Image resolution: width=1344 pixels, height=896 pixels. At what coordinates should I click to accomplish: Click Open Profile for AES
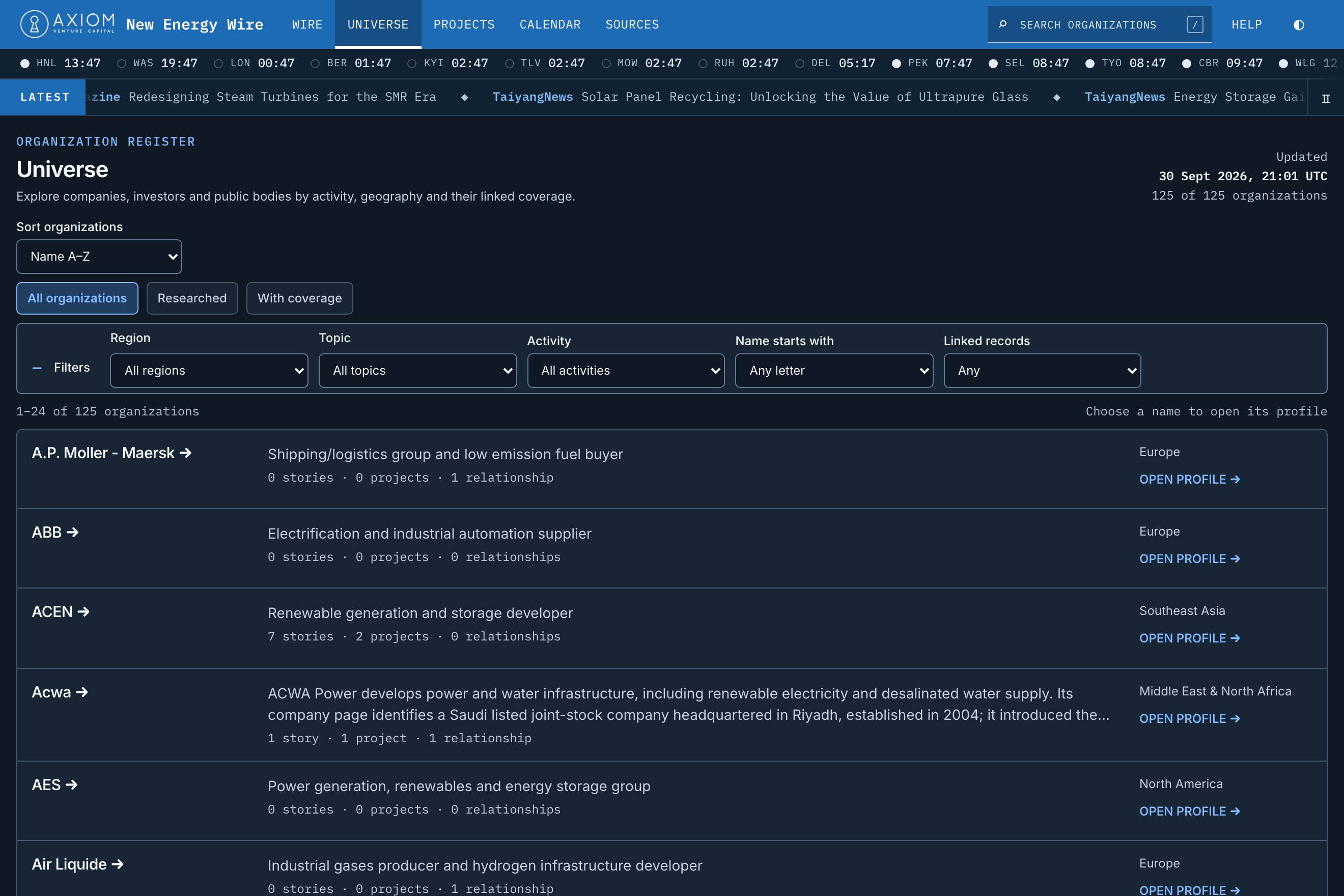point(1190,811)
